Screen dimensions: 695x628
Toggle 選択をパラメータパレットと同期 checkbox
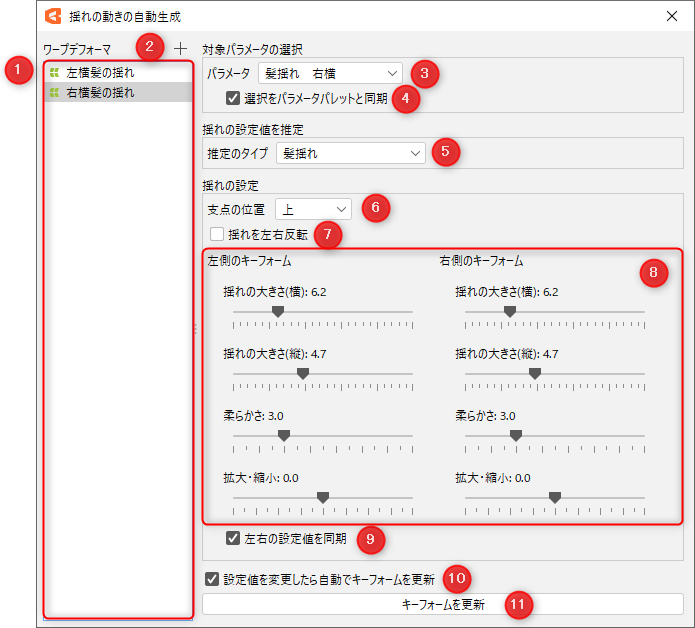[233, 98]
